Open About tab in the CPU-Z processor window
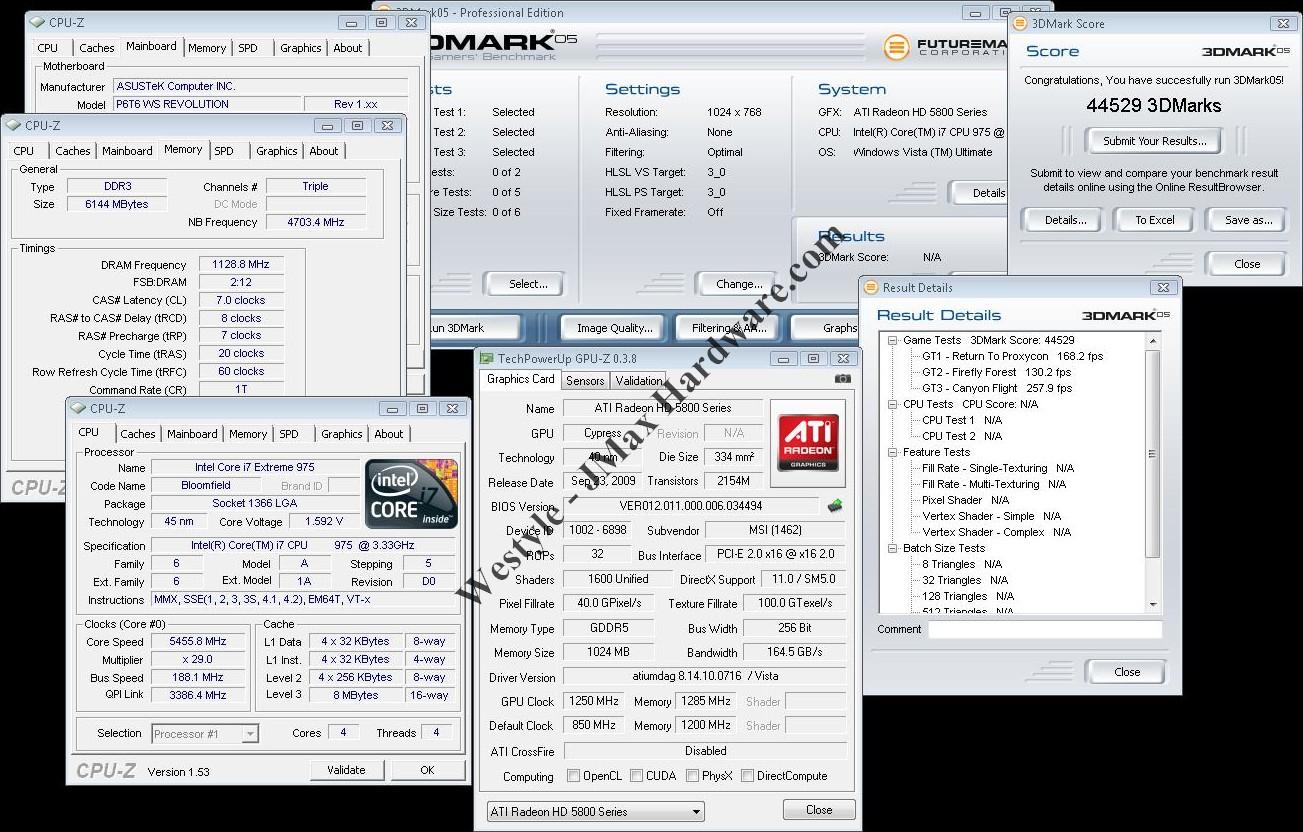Image resolution: width=1303 pixels, height=832 pixels. (x=389, y=434)
